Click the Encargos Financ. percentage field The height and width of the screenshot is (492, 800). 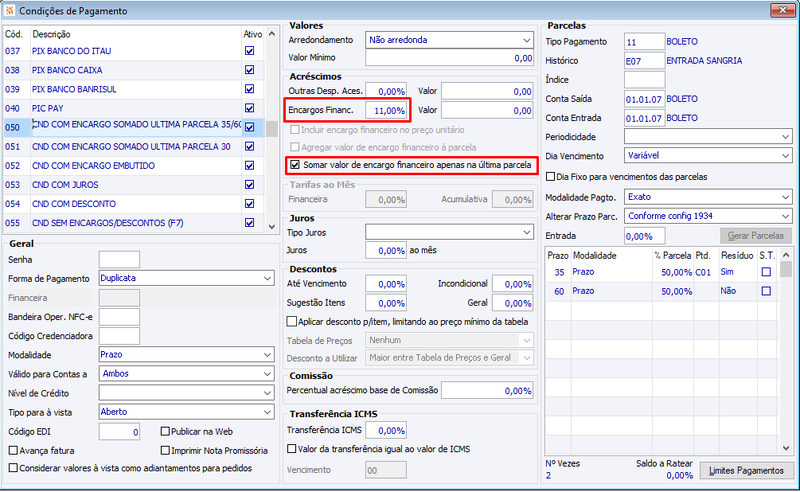(x=386, y=110)
